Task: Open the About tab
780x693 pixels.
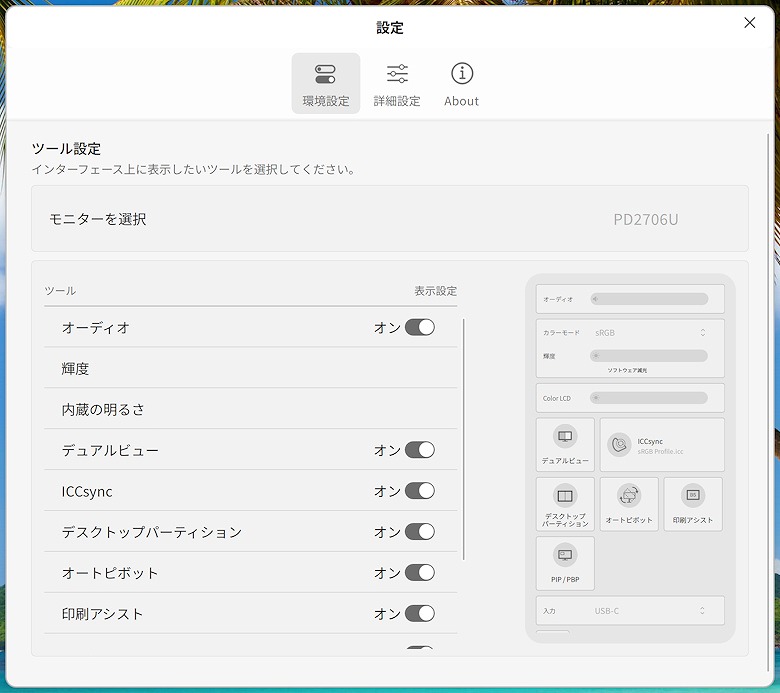Action: pos(461,83)
